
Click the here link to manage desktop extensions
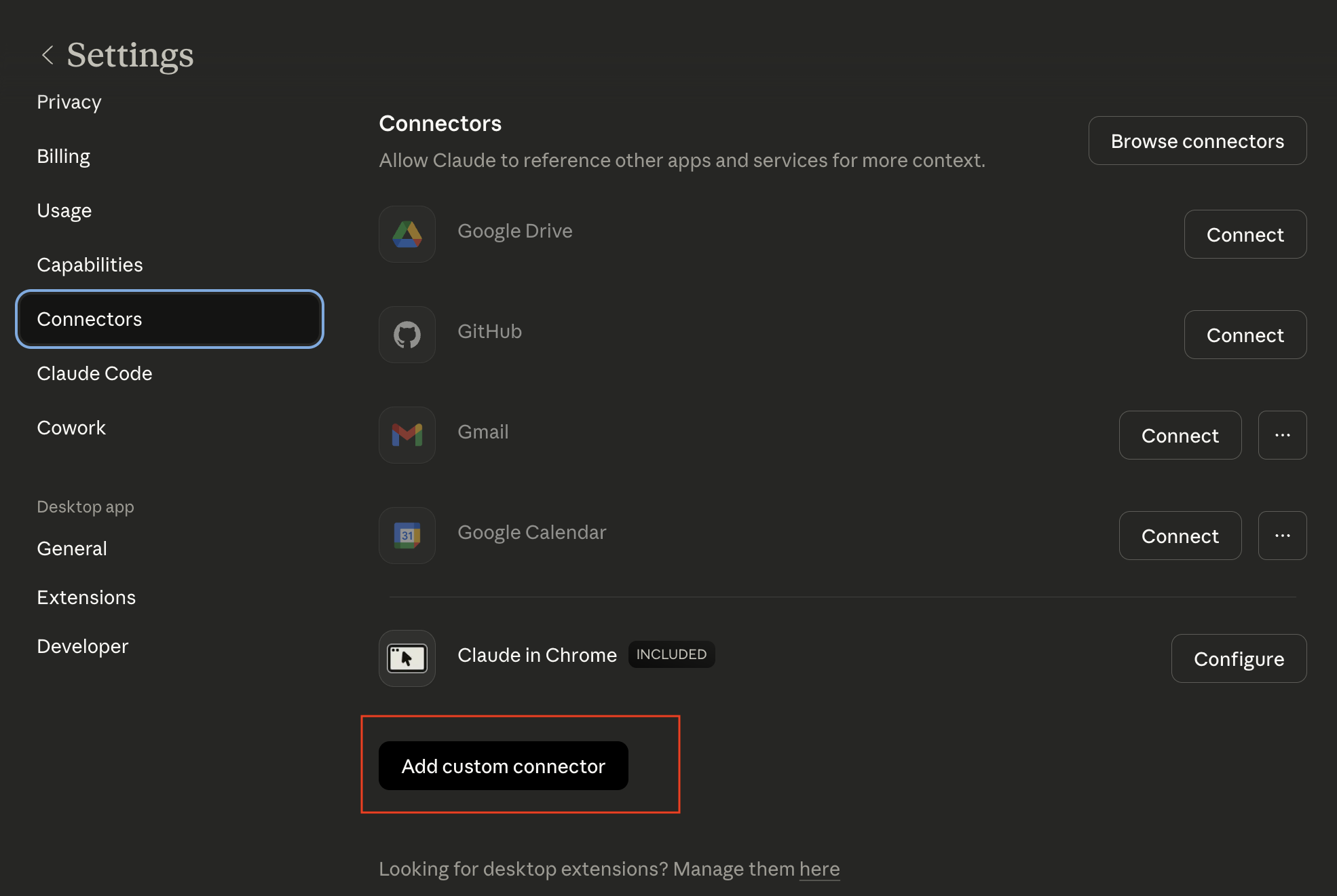tap(818, 869)
